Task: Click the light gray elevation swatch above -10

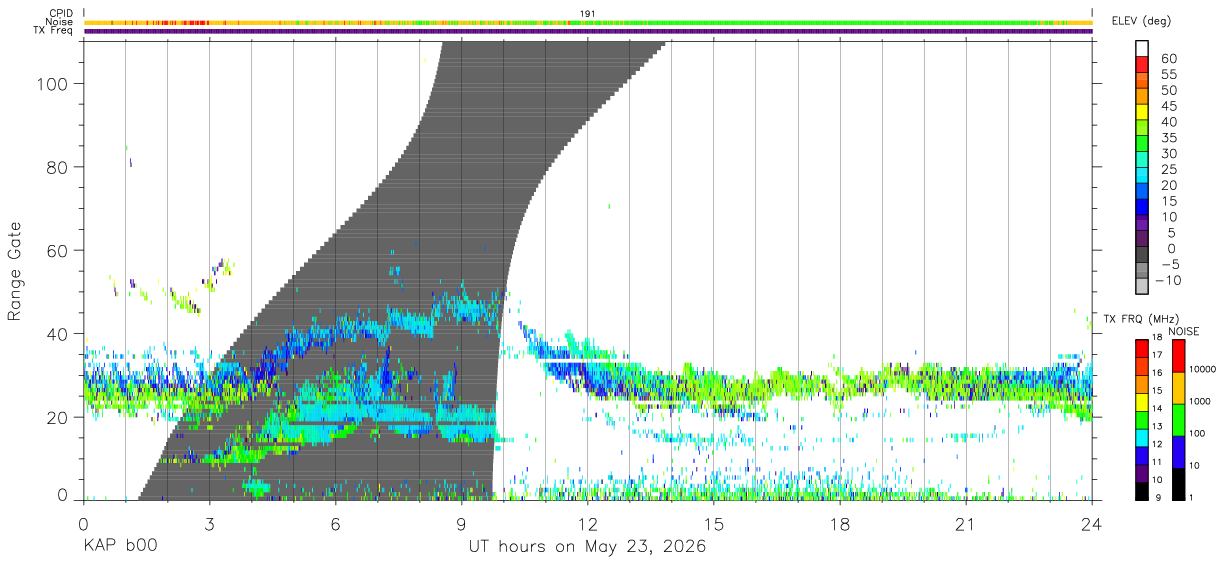Action: click(1142, 287)
